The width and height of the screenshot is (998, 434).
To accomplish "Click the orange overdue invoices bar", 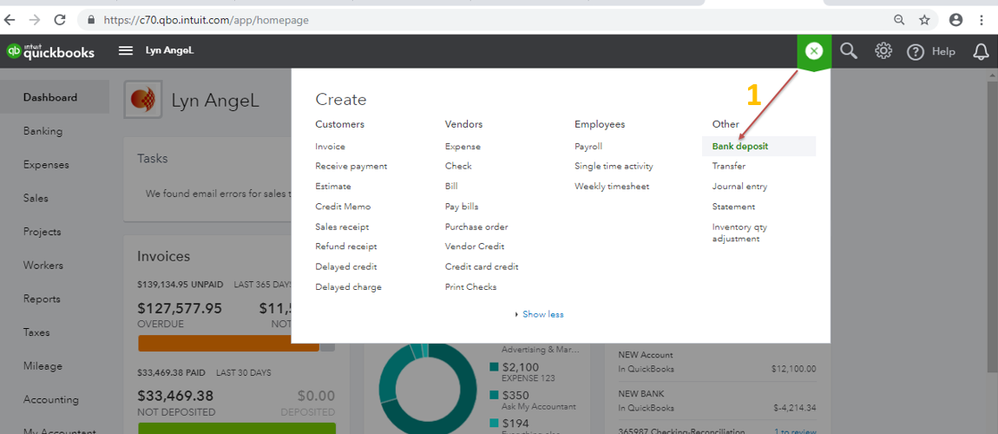I will pyautogui.click(x=228, y=344).
